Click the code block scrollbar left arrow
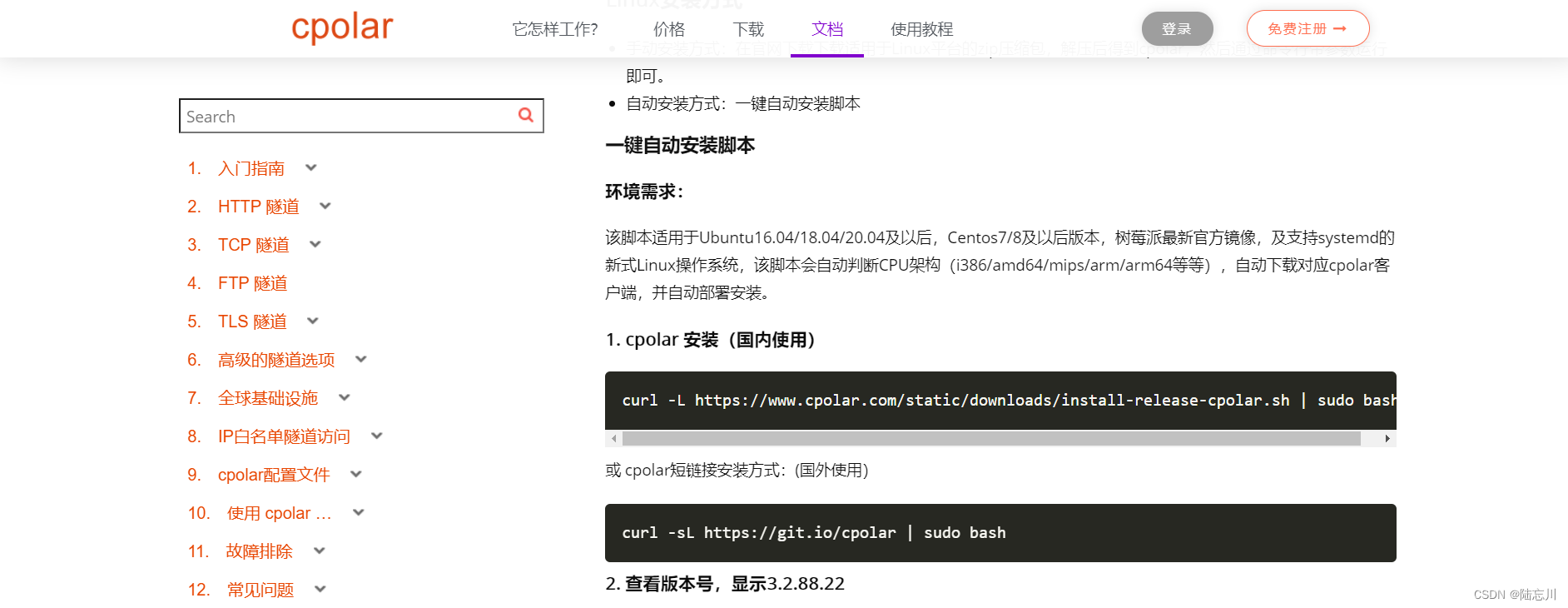 coord(613,438)
